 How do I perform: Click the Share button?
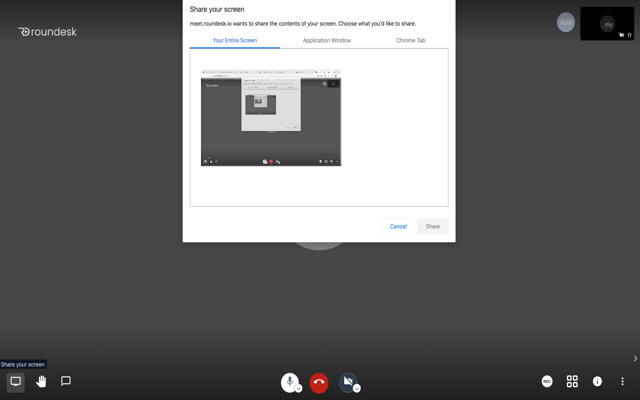(433, 227)
